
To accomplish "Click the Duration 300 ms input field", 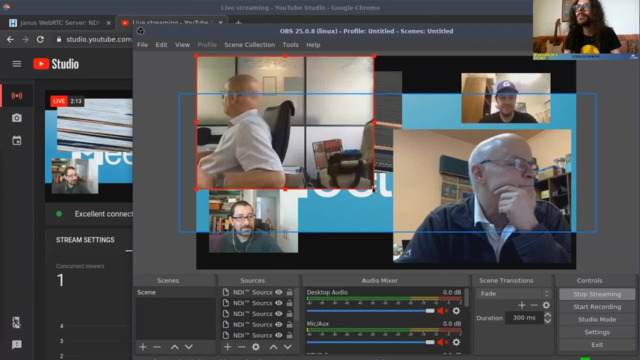I will (524, 318).
